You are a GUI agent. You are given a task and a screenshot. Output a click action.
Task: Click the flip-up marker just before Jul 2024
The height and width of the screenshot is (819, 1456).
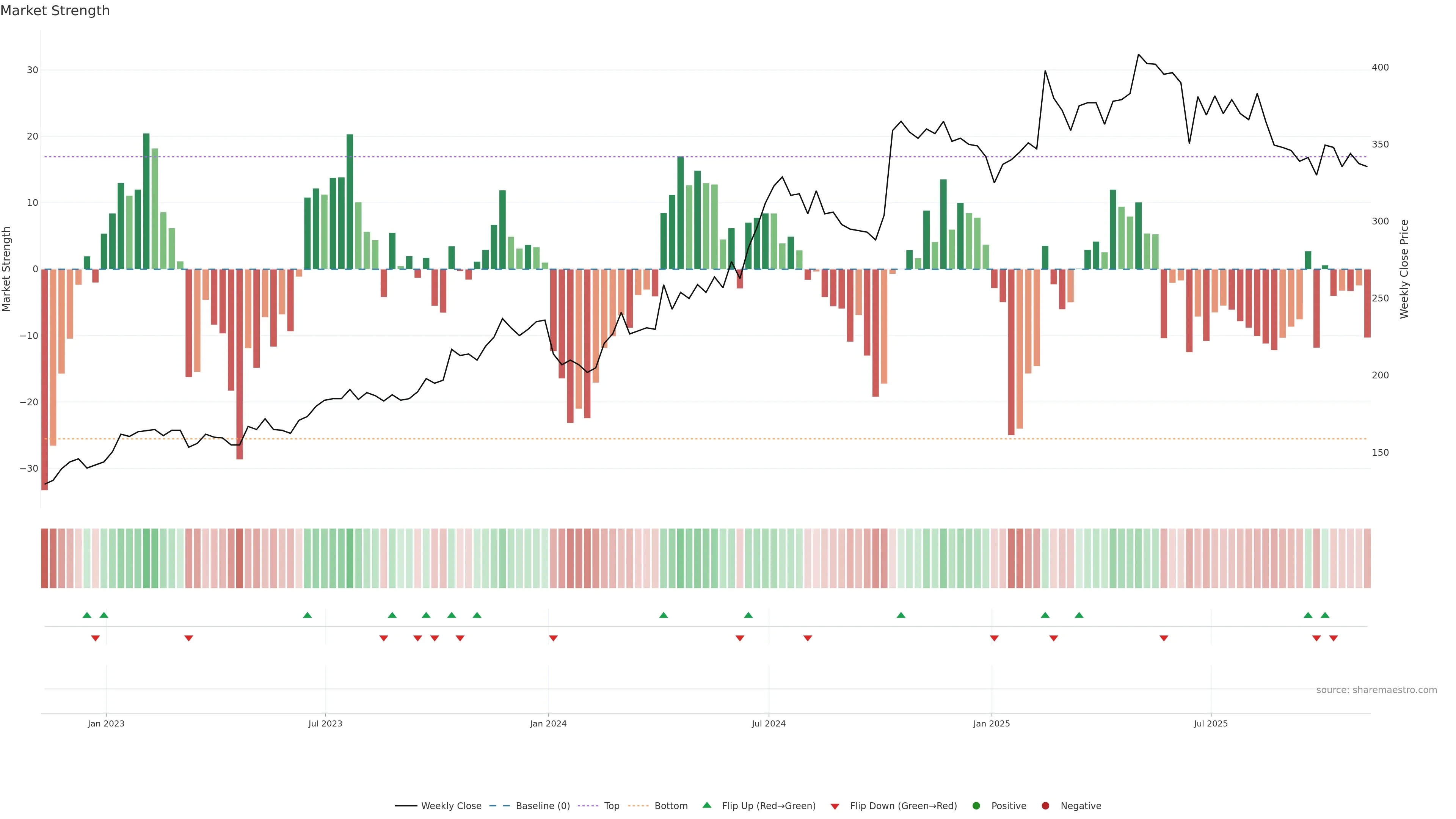[x=748, y=615]
